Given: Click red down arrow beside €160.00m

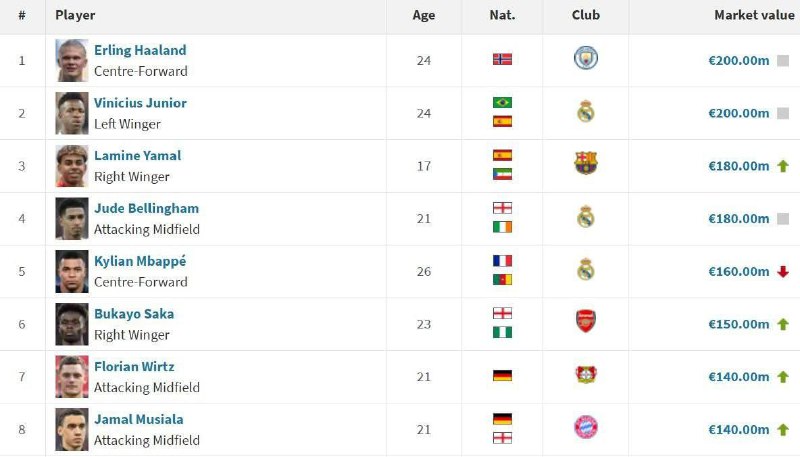Looking at the screenshot, I should click(x=783, y=272).
